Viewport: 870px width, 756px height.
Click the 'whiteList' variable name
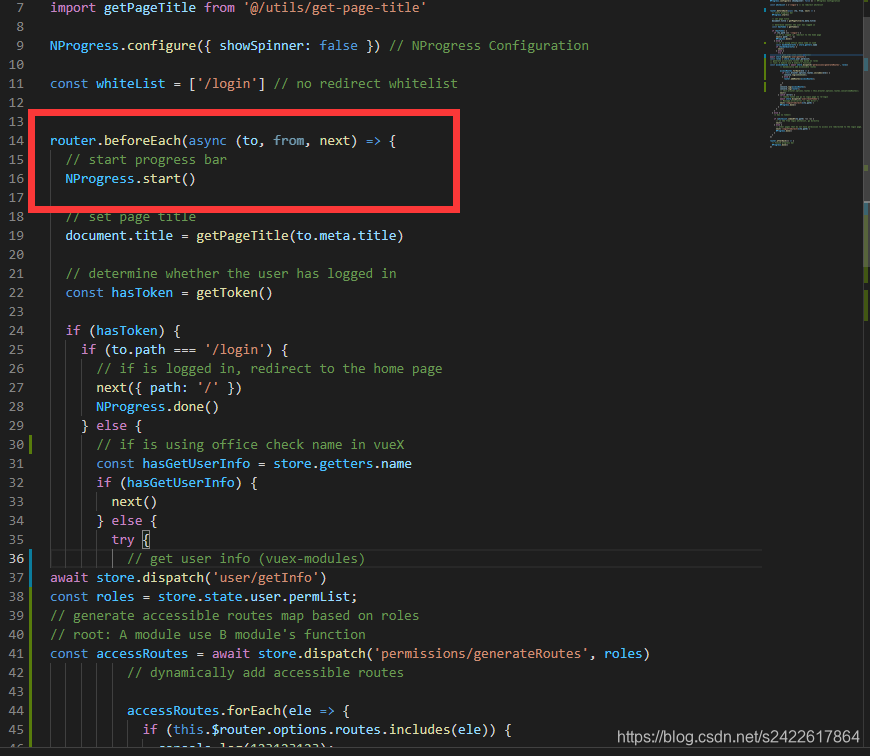click(130, 84)
